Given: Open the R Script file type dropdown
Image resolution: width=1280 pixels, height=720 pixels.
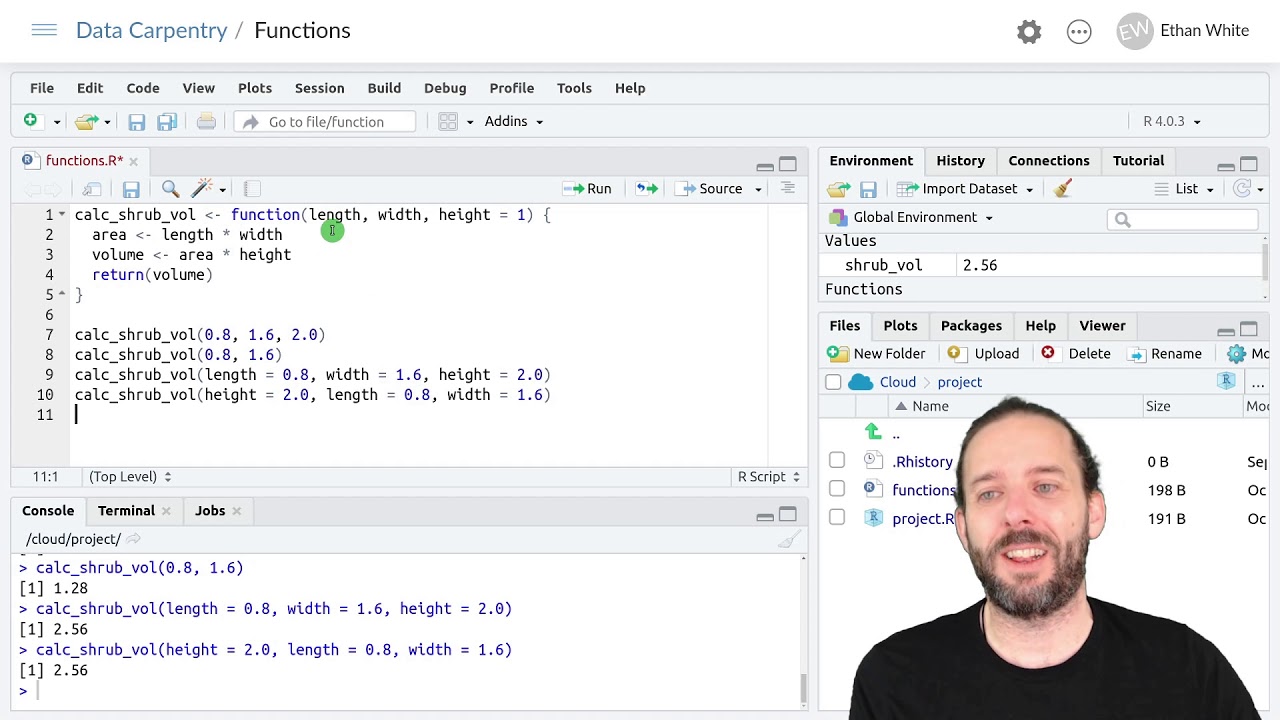Looking at the screenshot, I should (769, 476).
